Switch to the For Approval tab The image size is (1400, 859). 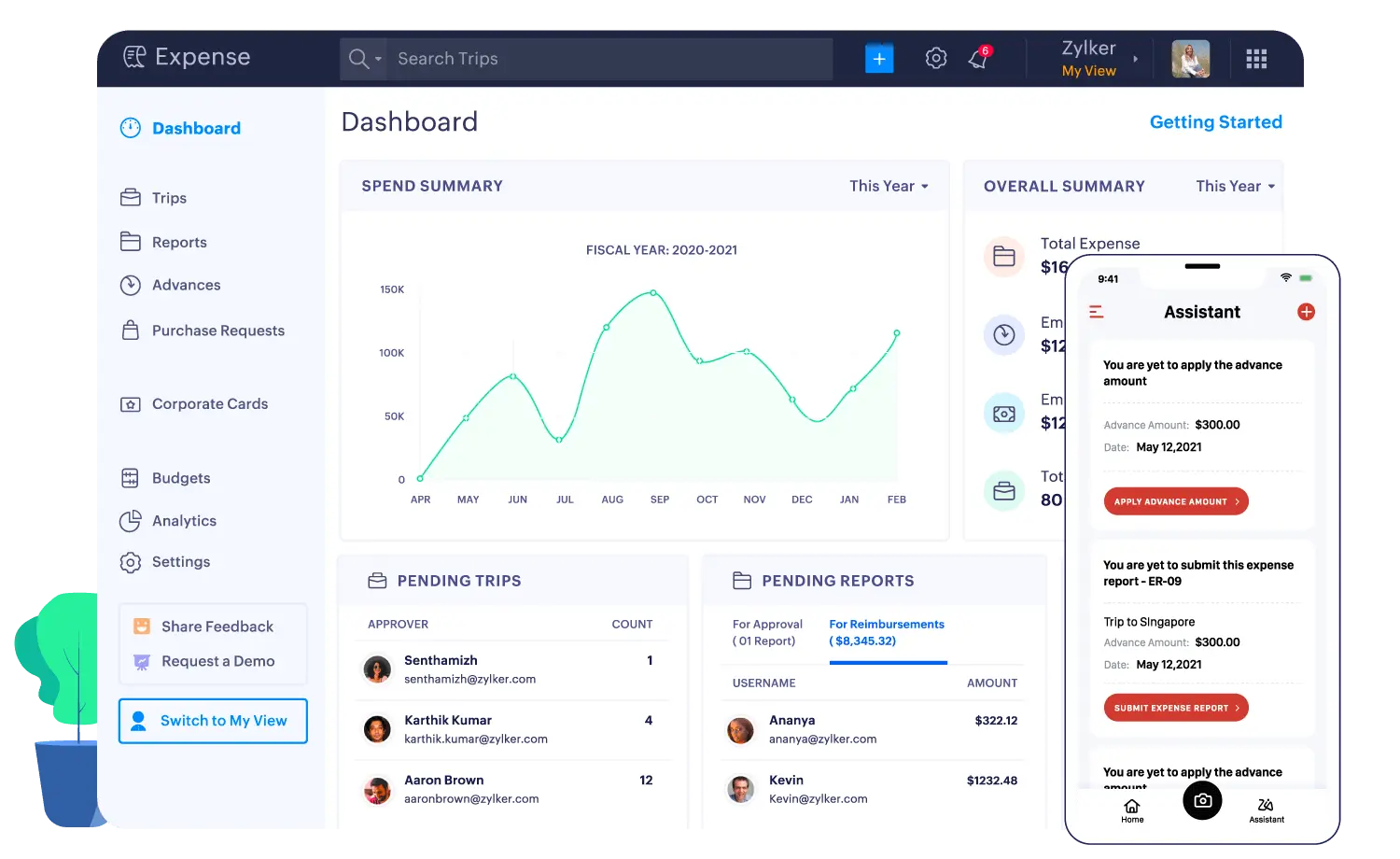[x=767, y=632]
